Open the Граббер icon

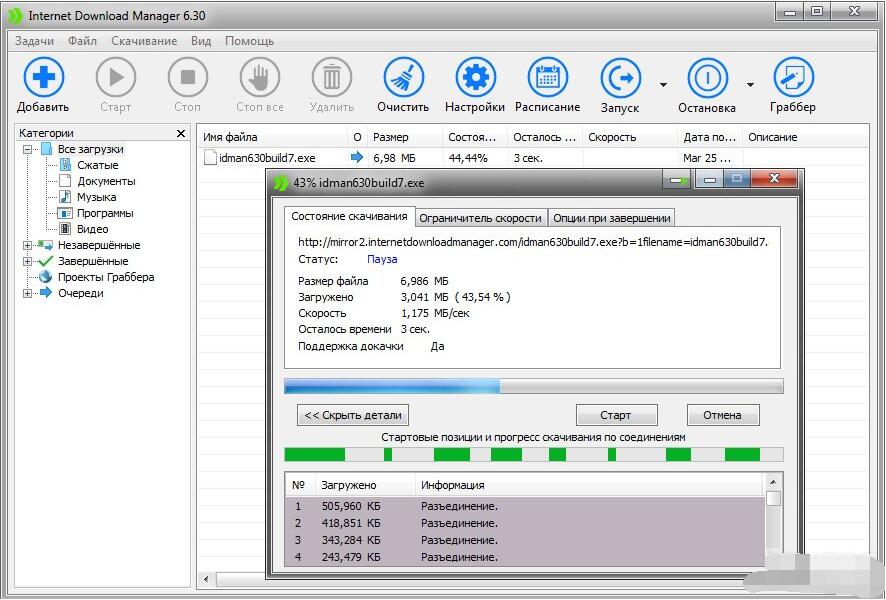point(793,77)
